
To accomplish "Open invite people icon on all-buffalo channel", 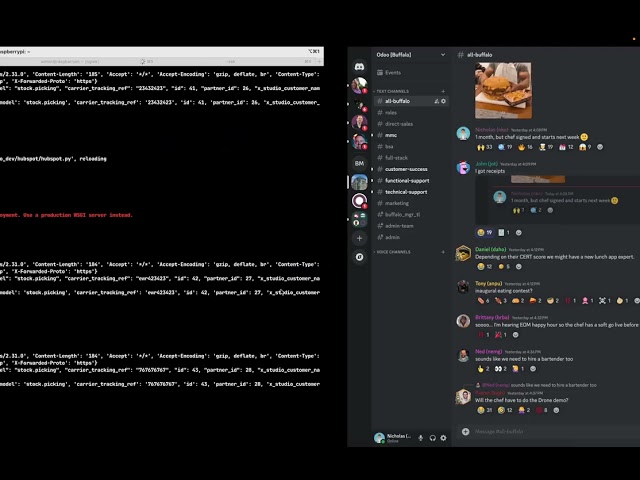I will [436, 101].
